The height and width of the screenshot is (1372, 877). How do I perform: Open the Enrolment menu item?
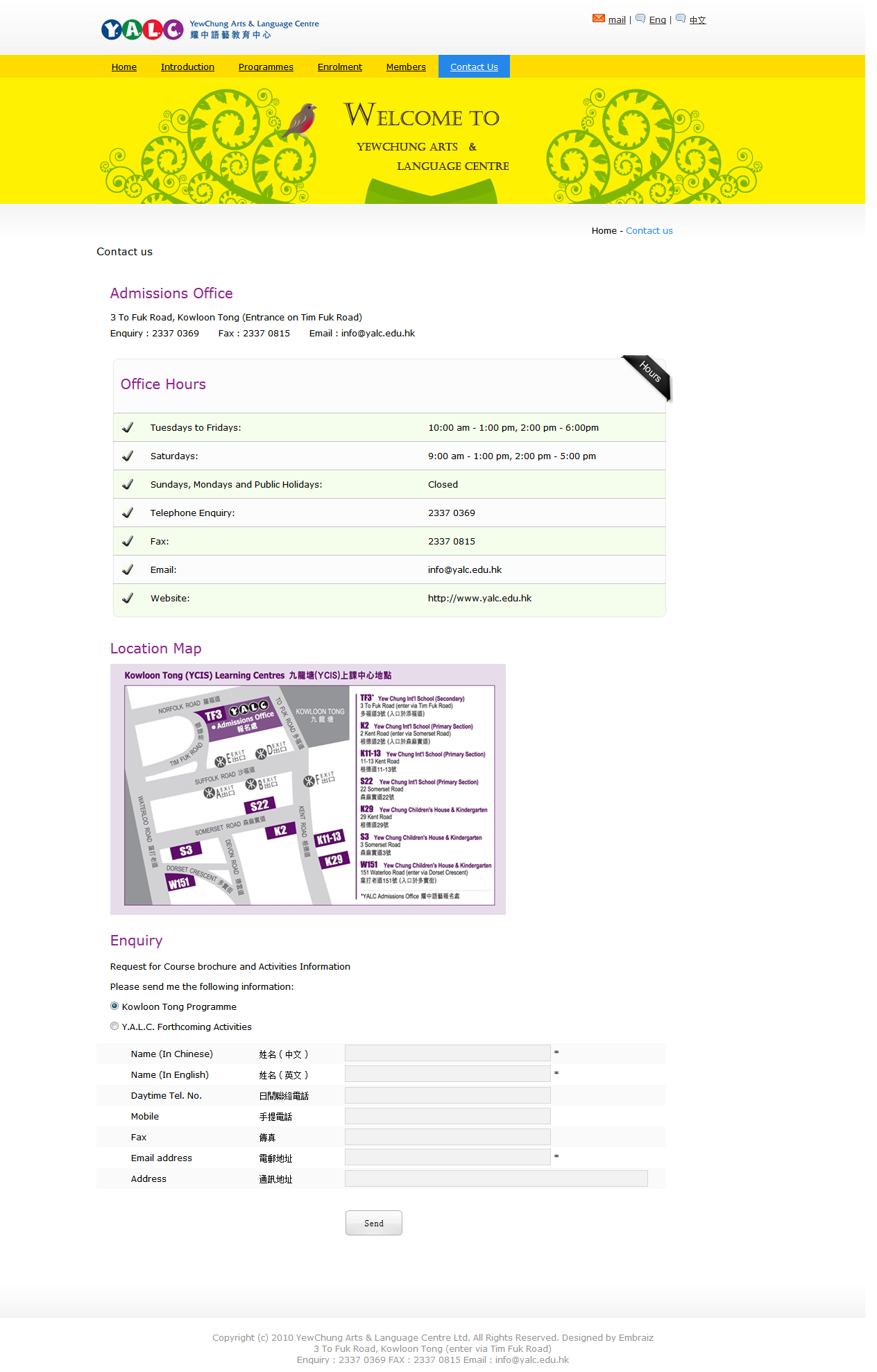pos(339,67)
